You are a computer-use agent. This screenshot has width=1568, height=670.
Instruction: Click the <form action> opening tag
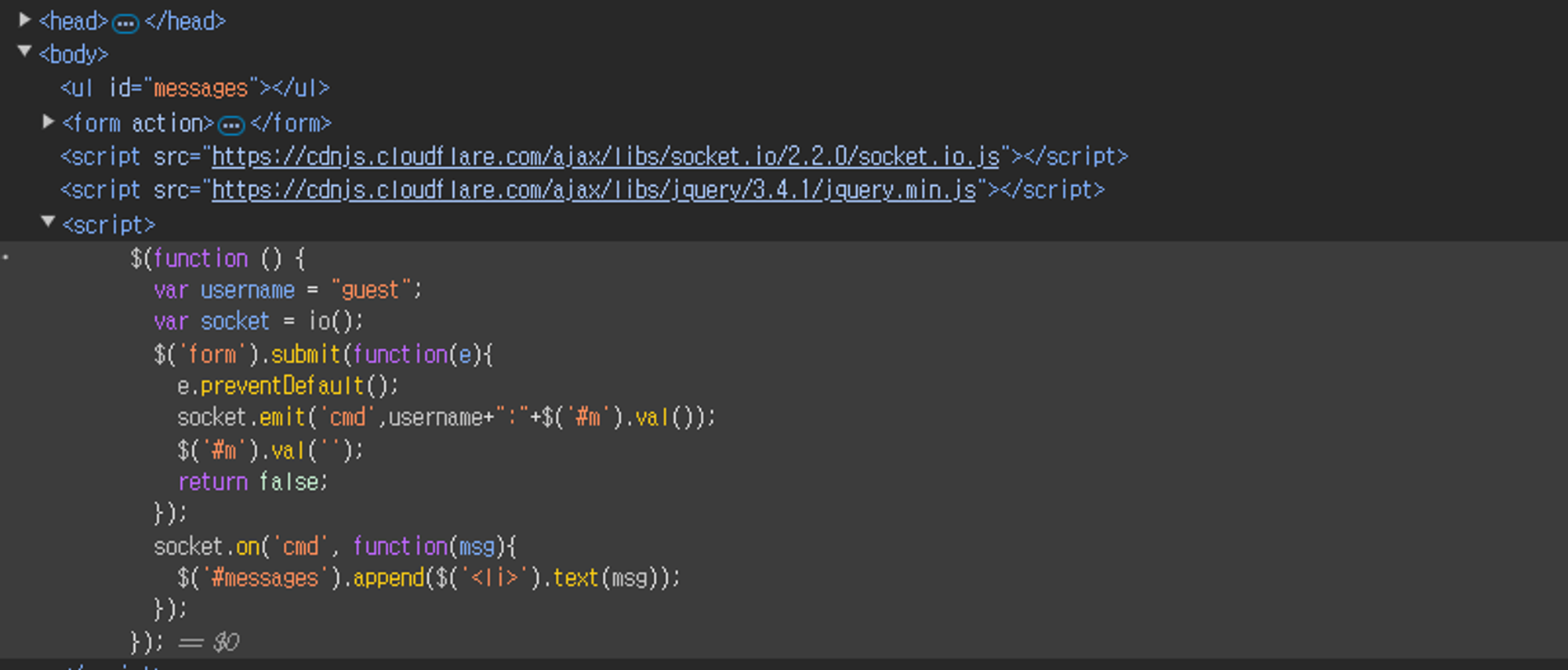click(138, 123)
